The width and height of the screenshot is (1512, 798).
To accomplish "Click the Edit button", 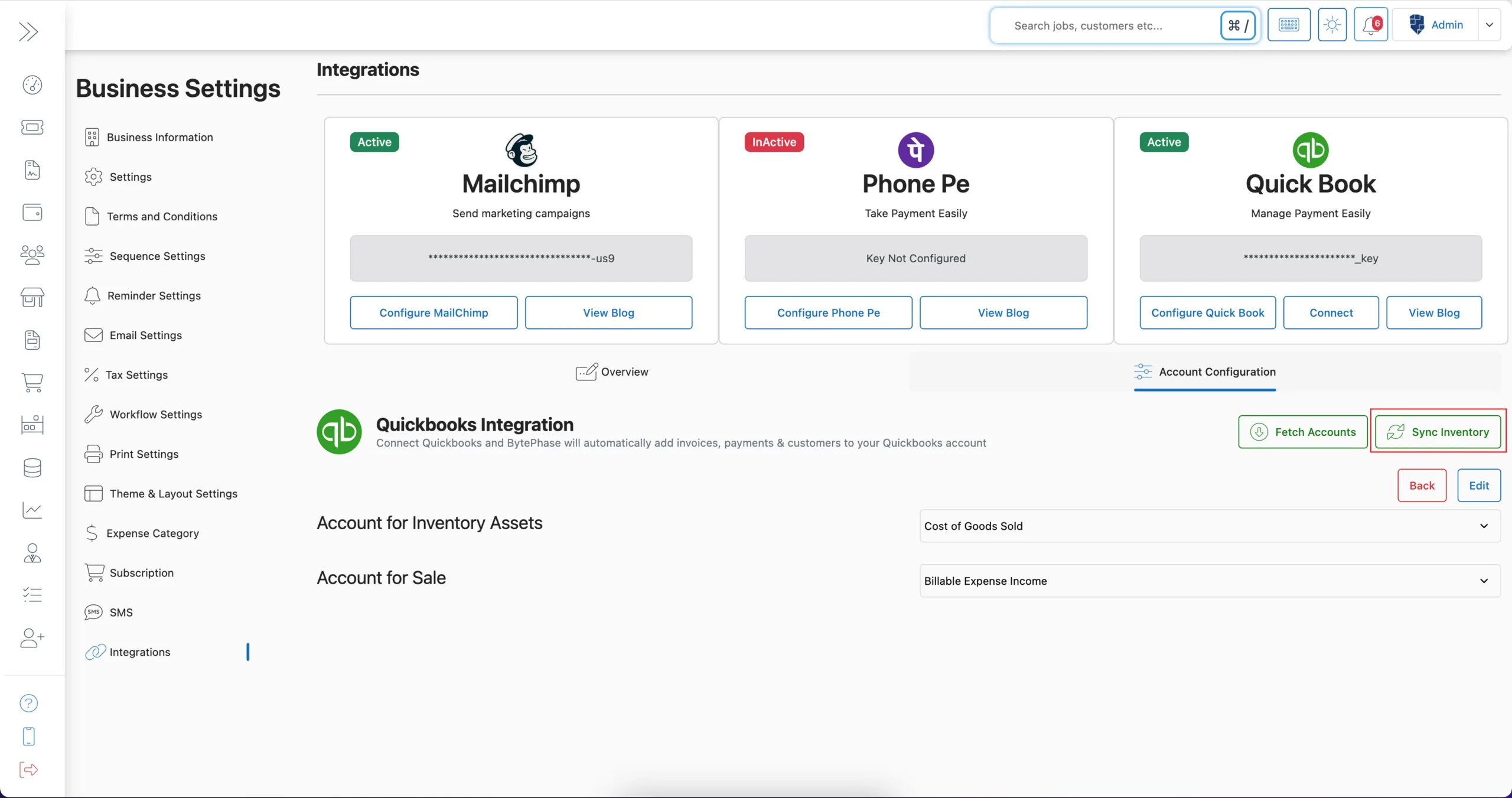I will (x=1478, y=486).
